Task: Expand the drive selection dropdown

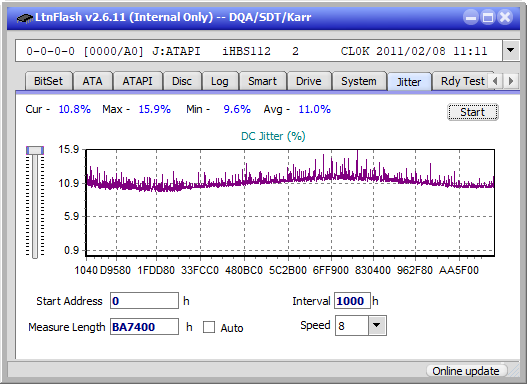Action: [511, 51]
